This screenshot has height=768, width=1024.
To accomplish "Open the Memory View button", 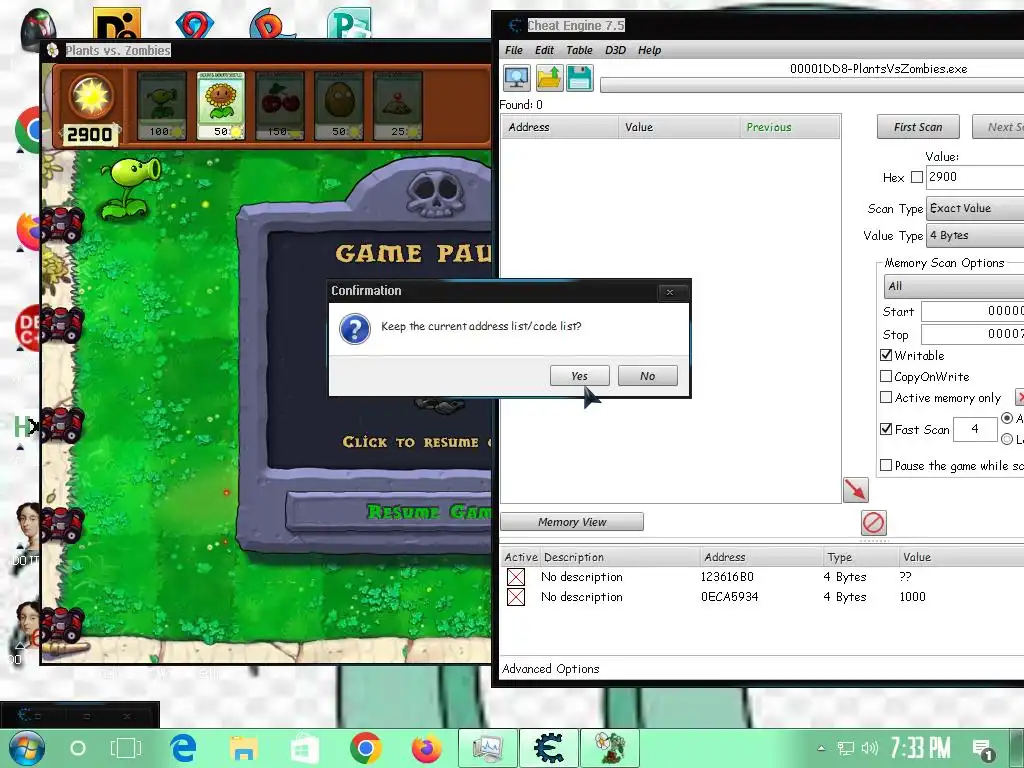I will coord(572,522).
